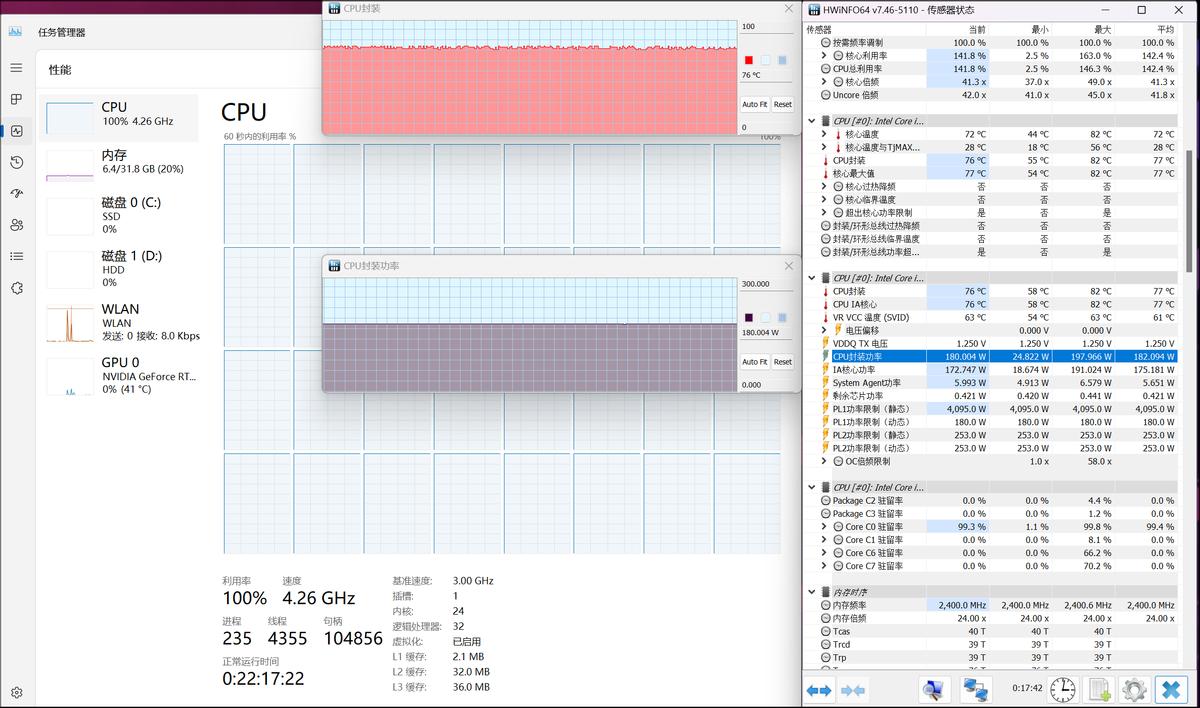Screen dimensions: 1200x708
Task: Open the clock icon in HWiNFO toolbar
Action: tap(1062, 689)
